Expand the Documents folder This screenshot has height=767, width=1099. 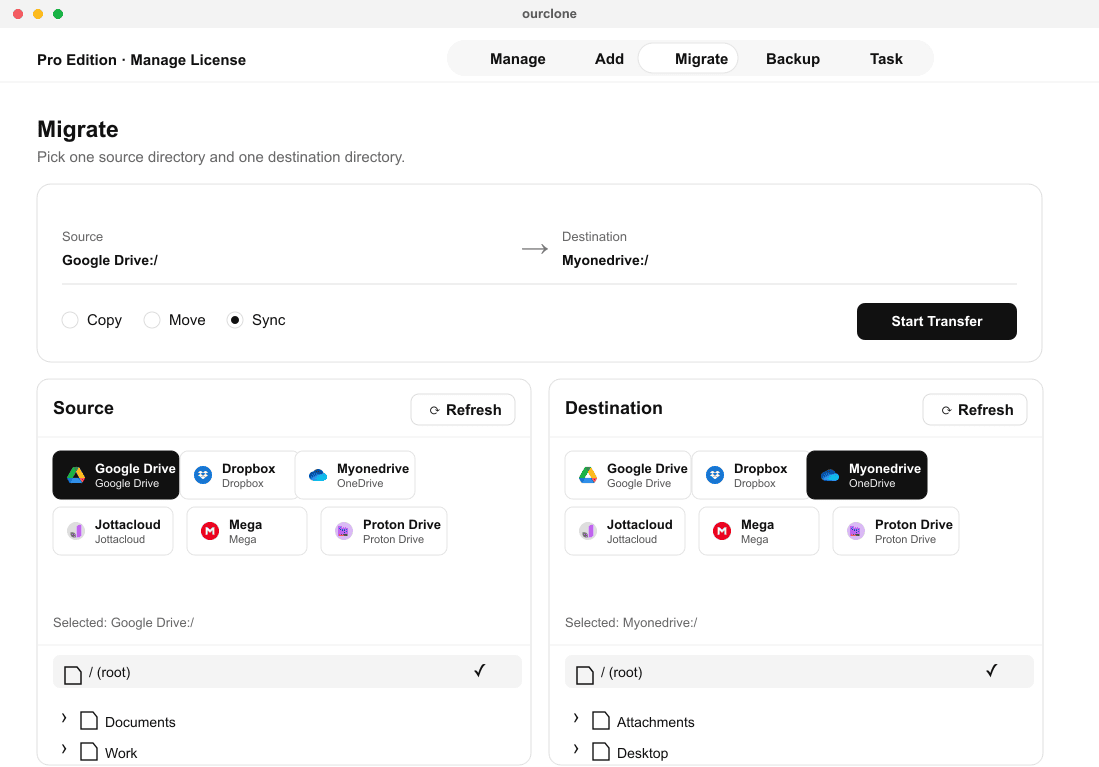coord(64,718)
